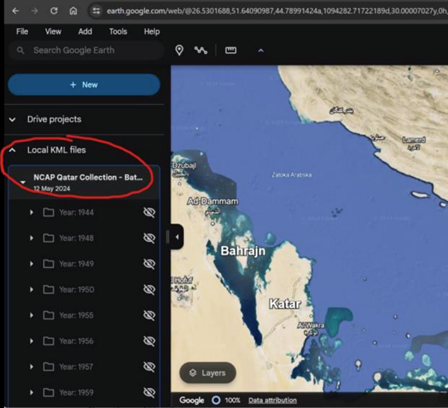The width and height of the screenshot is (448, 408).
Task: Click the Search Google Earth field
Action: [x=87, y=50]
